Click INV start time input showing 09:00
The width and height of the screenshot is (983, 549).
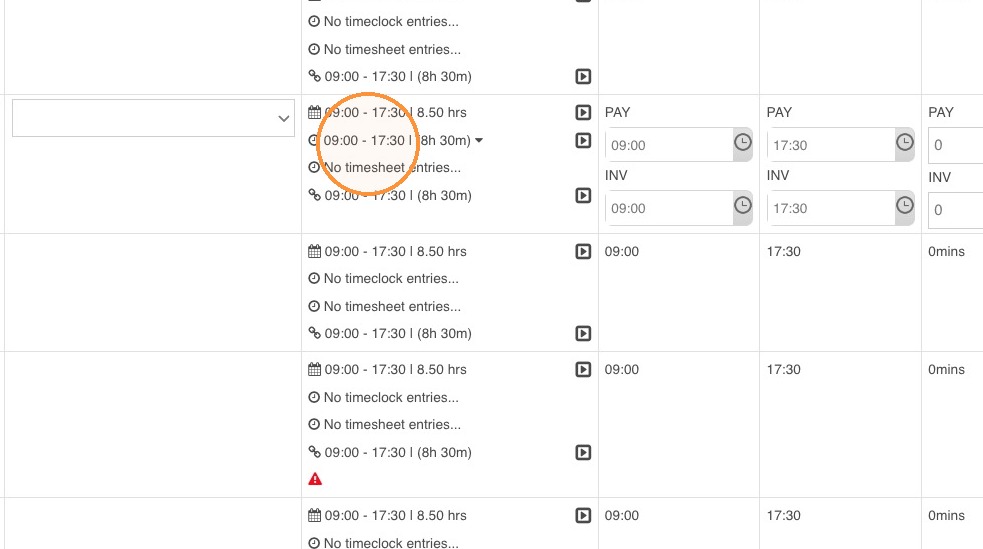[x=668, y=208]
